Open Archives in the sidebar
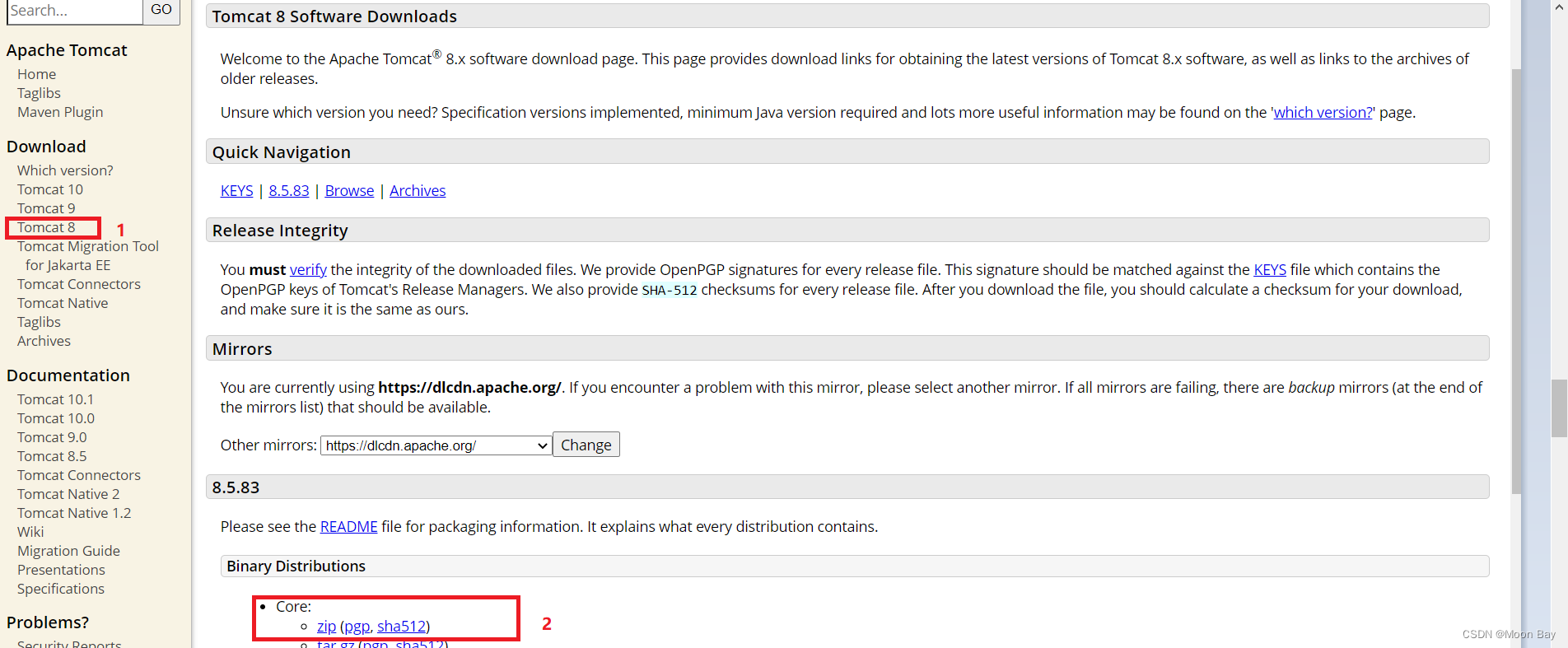Image resolution: width=1568 pixels, height=648 pixels. [x=44, y=341]
